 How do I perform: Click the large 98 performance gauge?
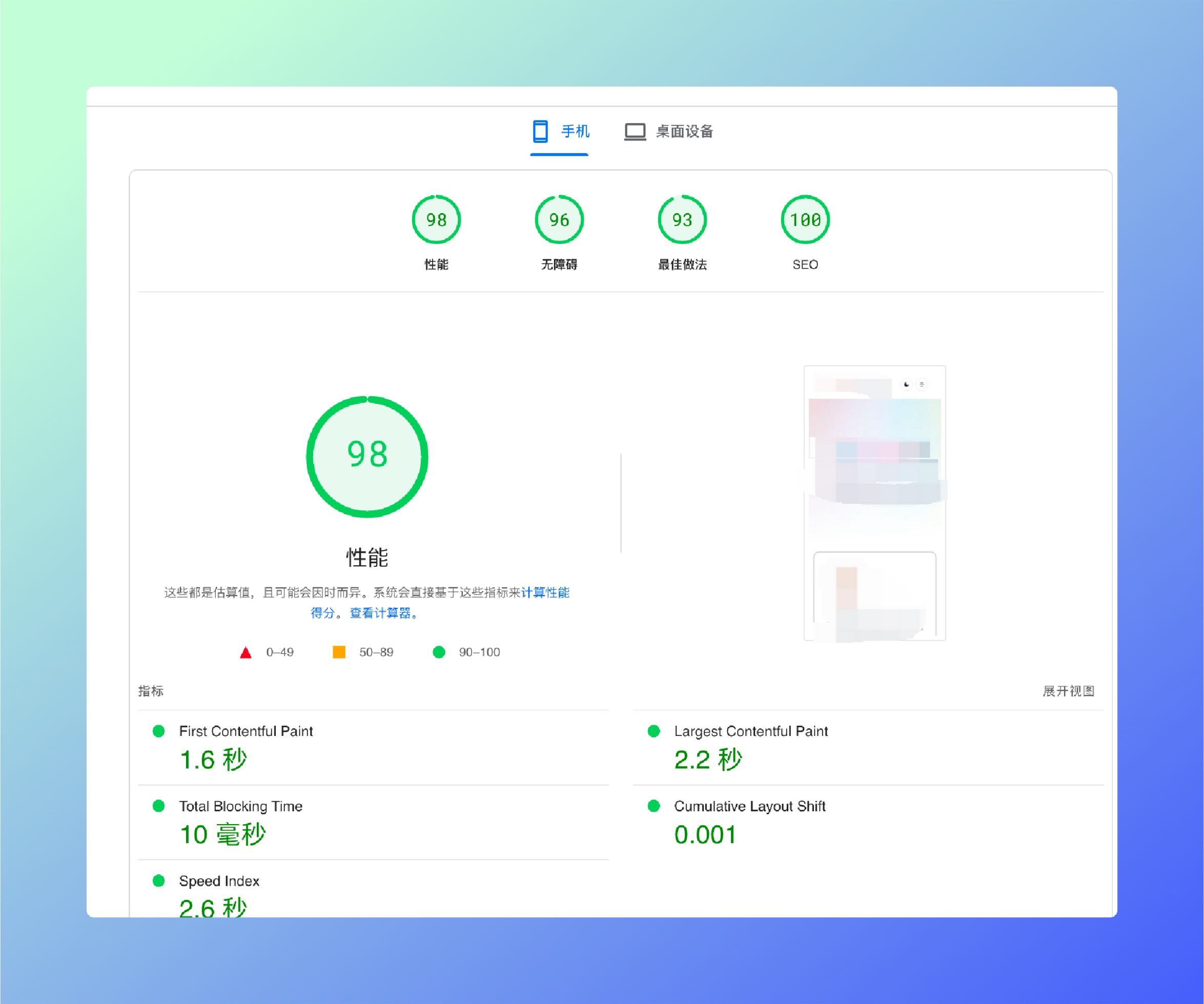tap(367, 457)
